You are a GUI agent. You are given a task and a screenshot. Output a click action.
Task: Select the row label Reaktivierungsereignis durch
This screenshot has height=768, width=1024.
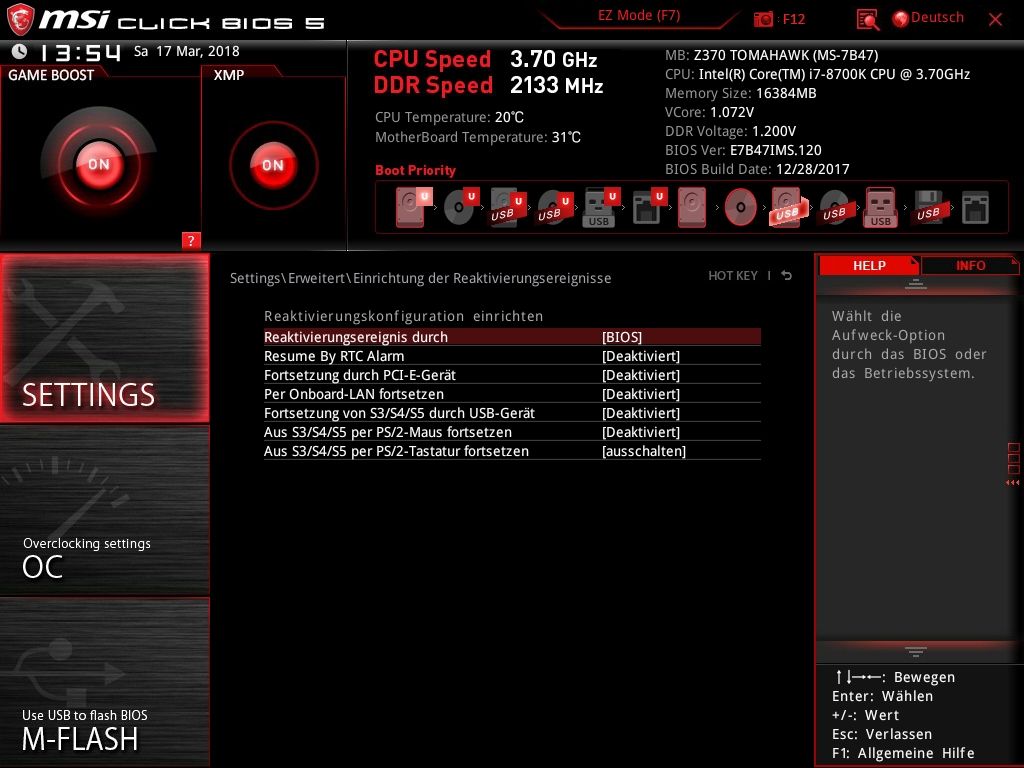click(x=356, y=337)
